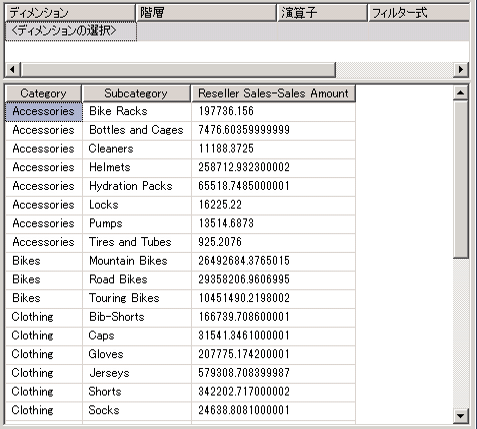Select the value 29358206.9606995
Image resolution: width=477 pixels, height=429 pixels.
(274, 280)
